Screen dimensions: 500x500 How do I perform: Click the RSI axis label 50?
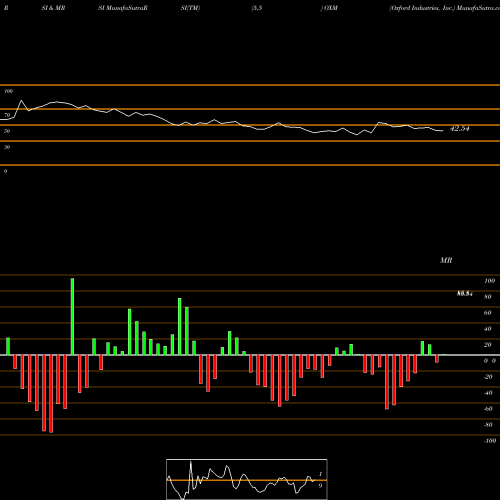[7, 131]
